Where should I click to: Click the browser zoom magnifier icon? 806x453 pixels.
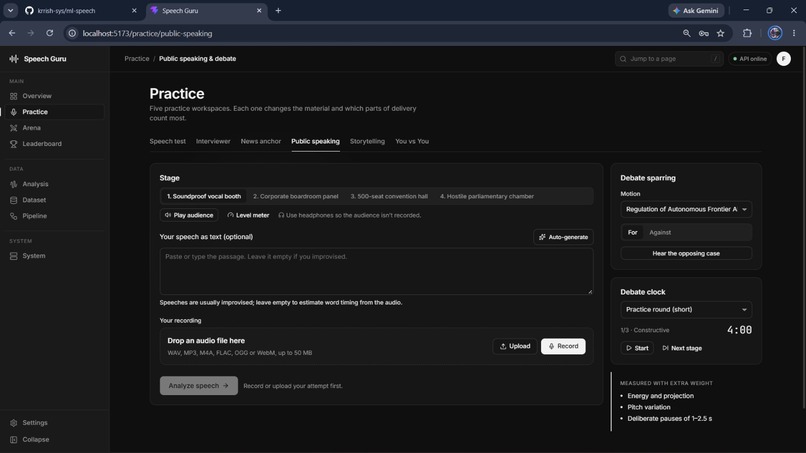click(x=686, y=33)
